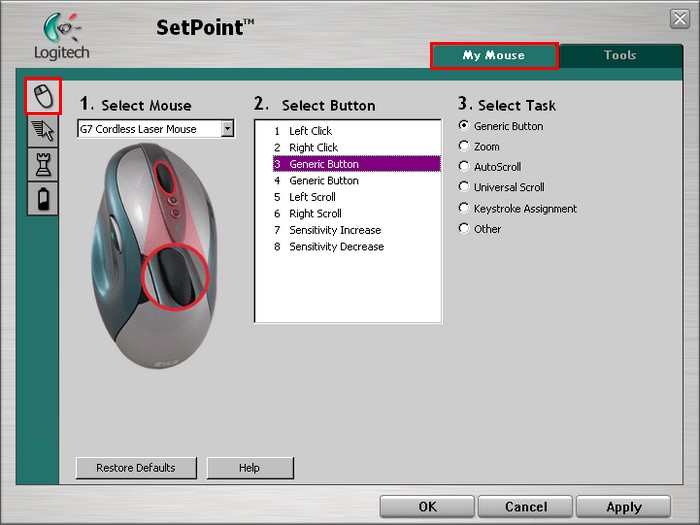Confirm settings with OK button
The image size is (700, 525).
coord(427,507)
